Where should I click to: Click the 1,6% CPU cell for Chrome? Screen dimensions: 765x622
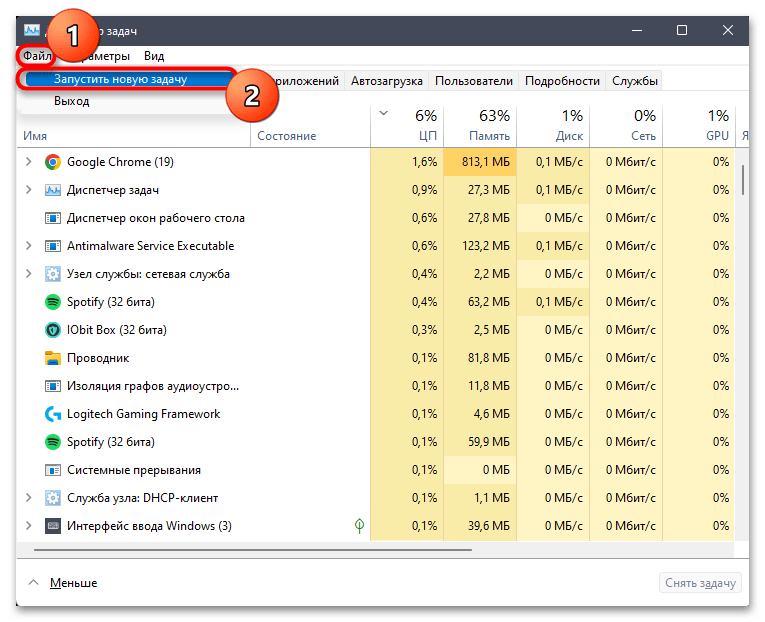[x=407, y=162]
